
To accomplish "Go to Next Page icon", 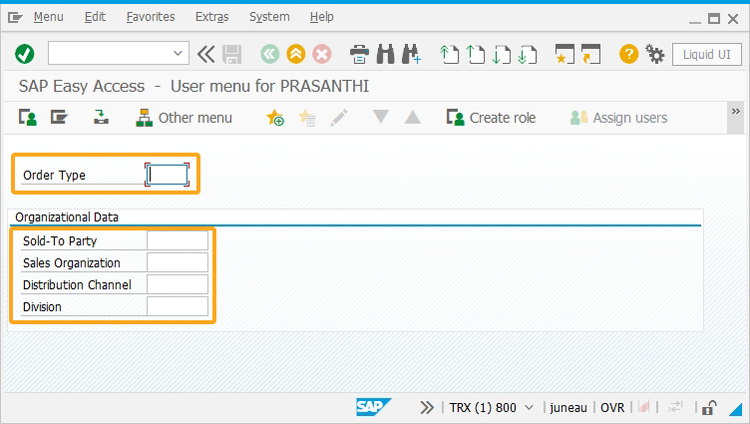I will point(501,54).
